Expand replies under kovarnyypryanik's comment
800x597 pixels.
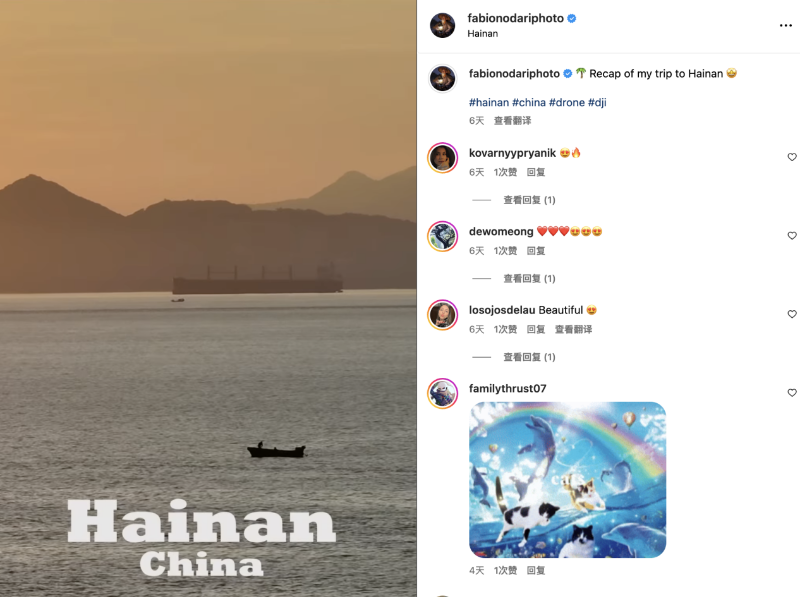(x=529, y=200)
